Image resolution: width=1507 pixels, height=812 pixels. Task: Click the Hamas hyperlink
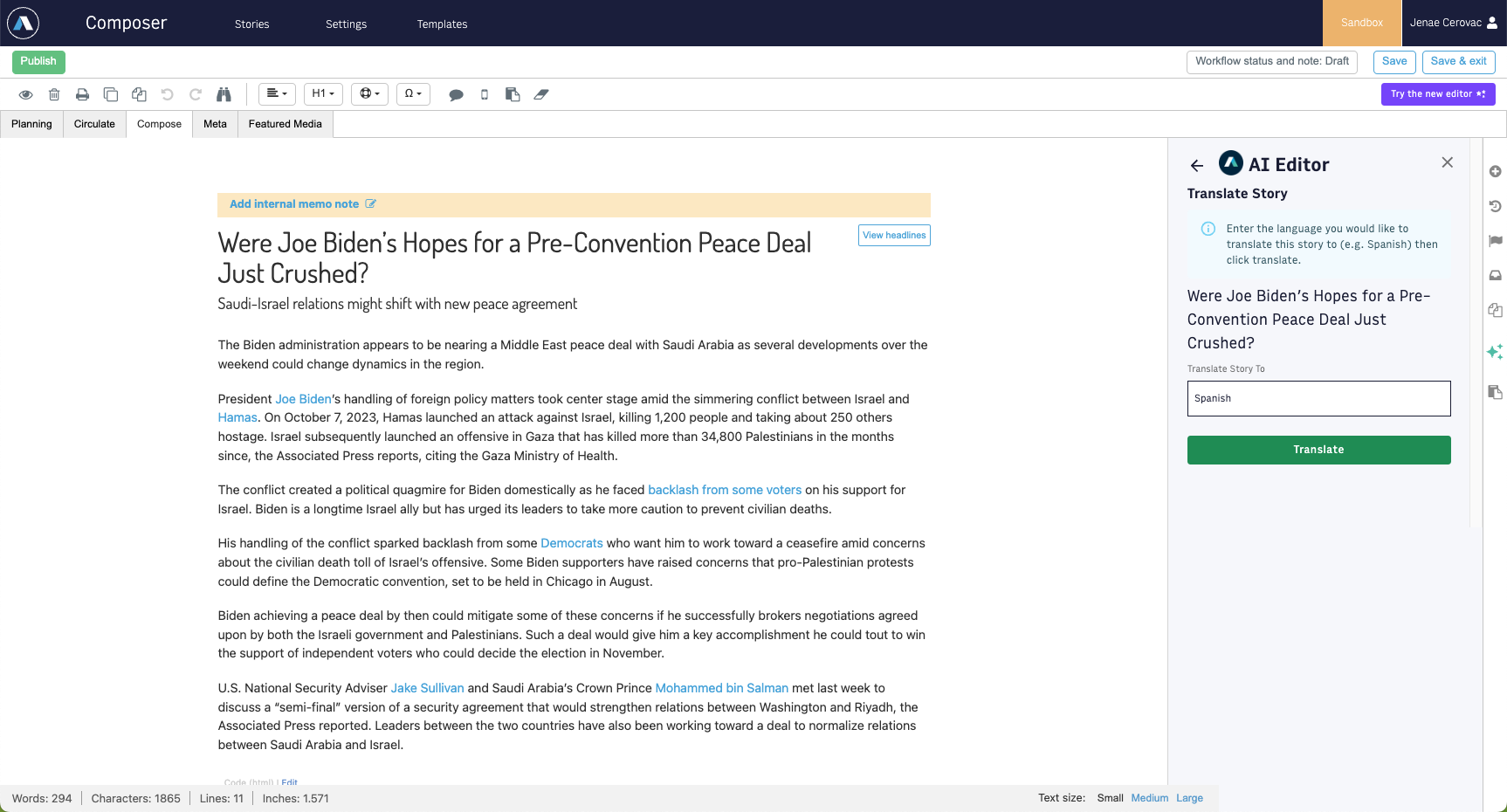pos(237,417)
